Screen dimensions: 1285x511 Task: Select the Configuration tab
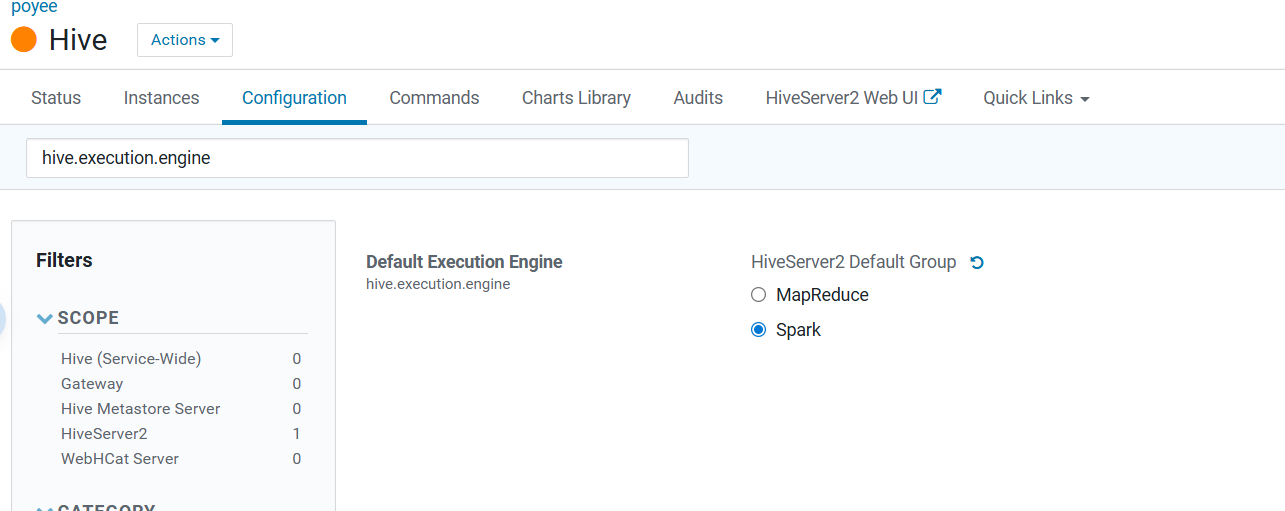pos(294,98)
